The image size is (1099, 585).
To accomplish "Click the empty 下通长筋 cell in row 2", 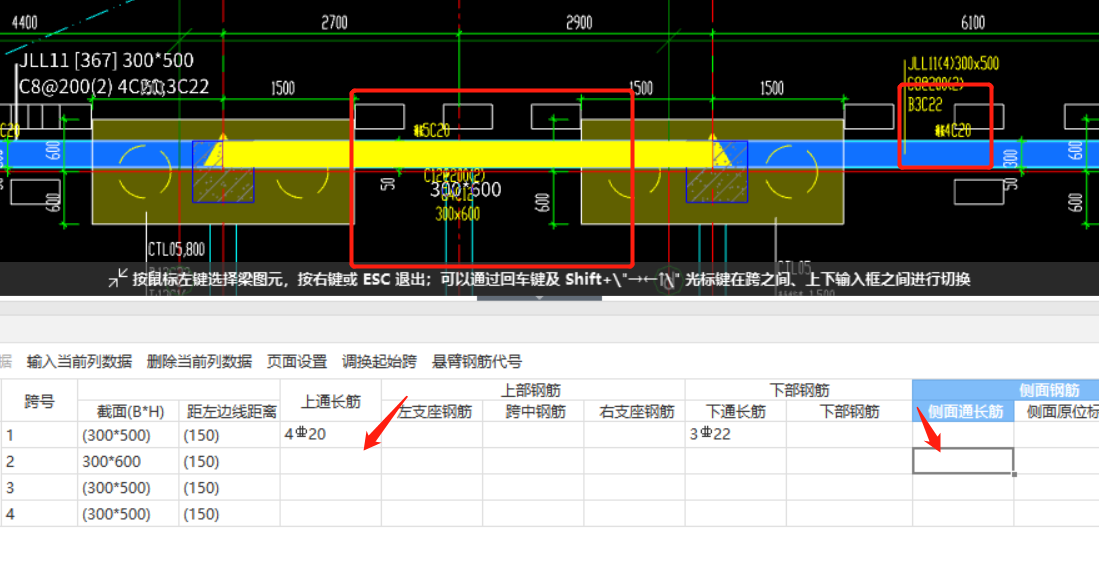I will pyautogui.click(x=735, y=461).
